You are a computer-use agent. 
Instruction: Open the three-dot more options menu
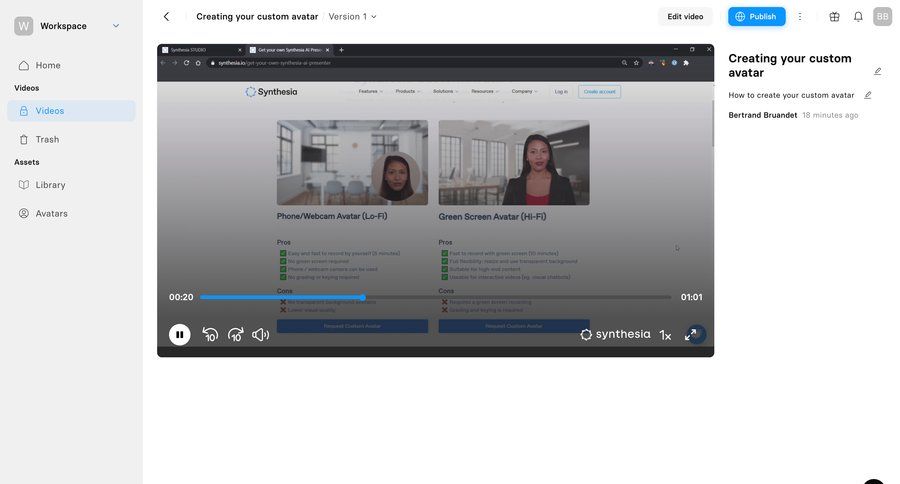pyautogui.click(x=800, y=16)
